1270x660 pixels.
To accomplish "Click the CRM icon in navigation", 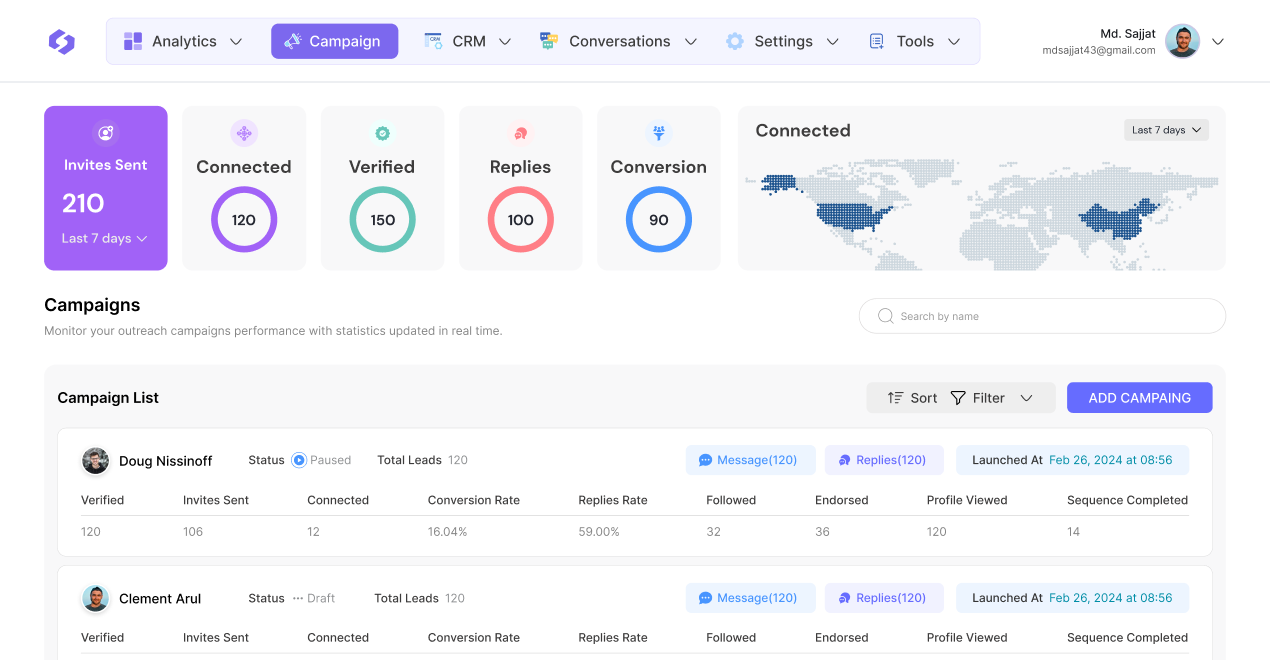I will (433, 41).
